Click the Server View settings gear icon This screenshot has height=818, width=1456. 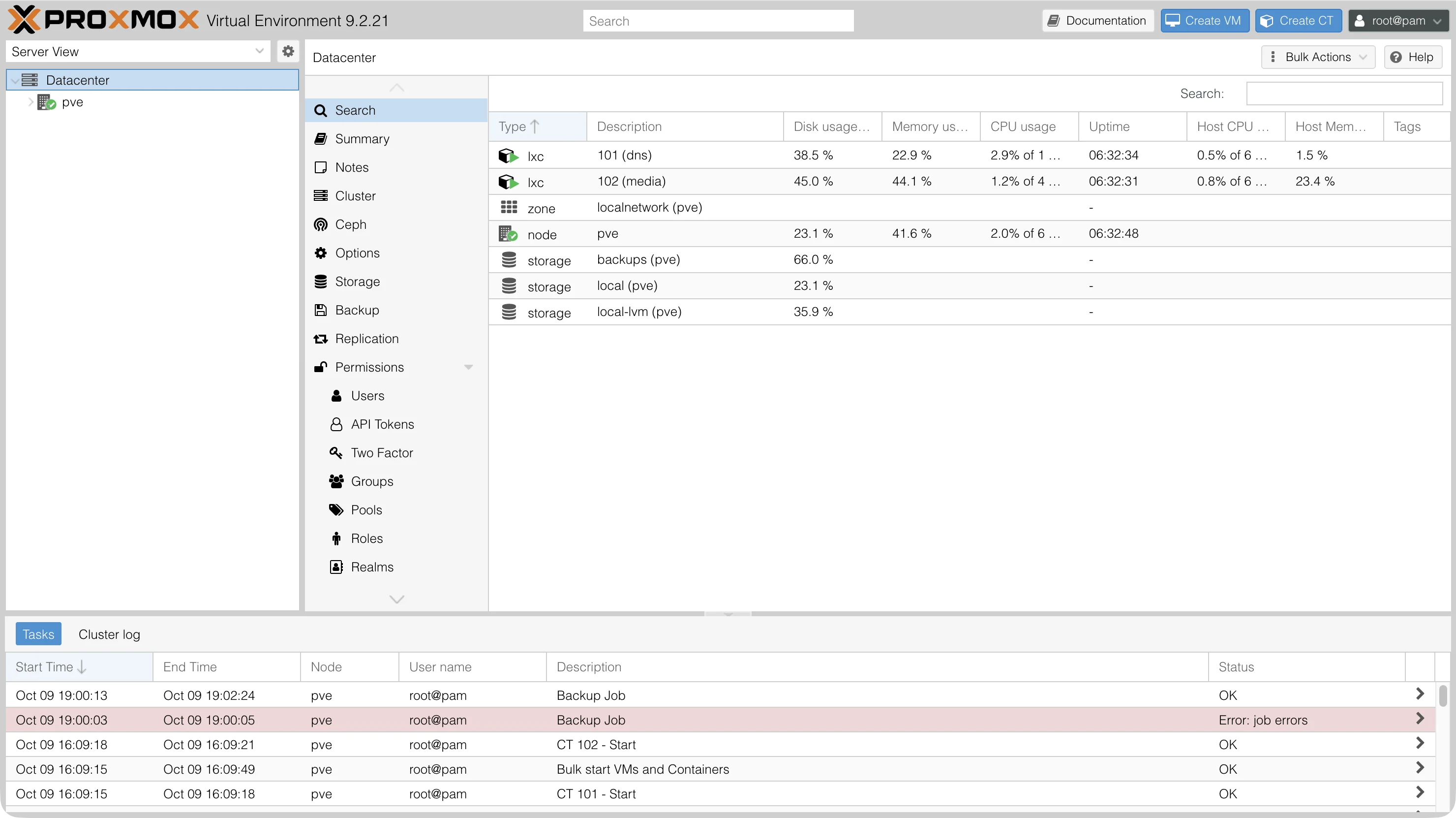[x=288, y=51]
